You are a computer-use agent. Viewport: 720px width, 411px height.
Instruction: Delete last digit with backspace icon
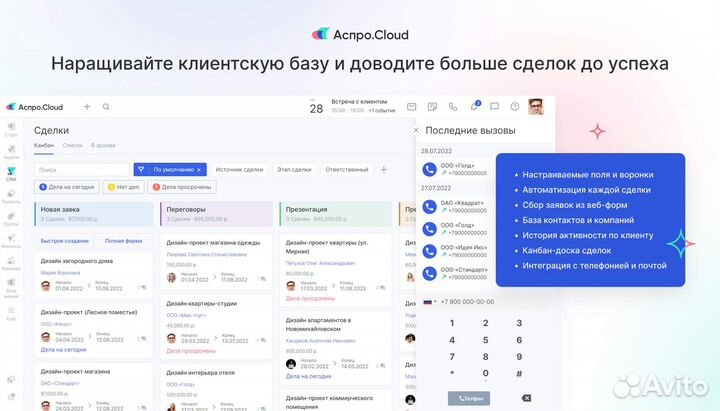(526, 398)
